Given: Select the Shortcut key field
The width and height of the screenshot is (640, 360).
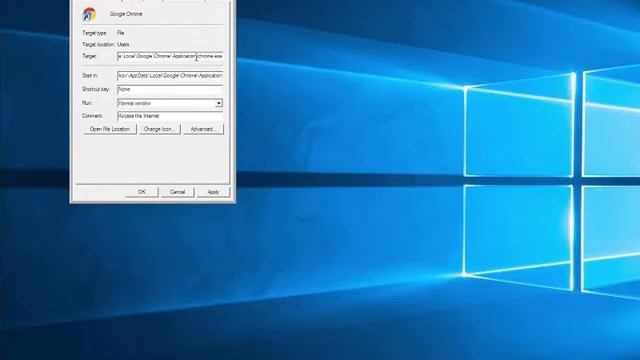Looking at the screenshot, I should click(170, 89).
